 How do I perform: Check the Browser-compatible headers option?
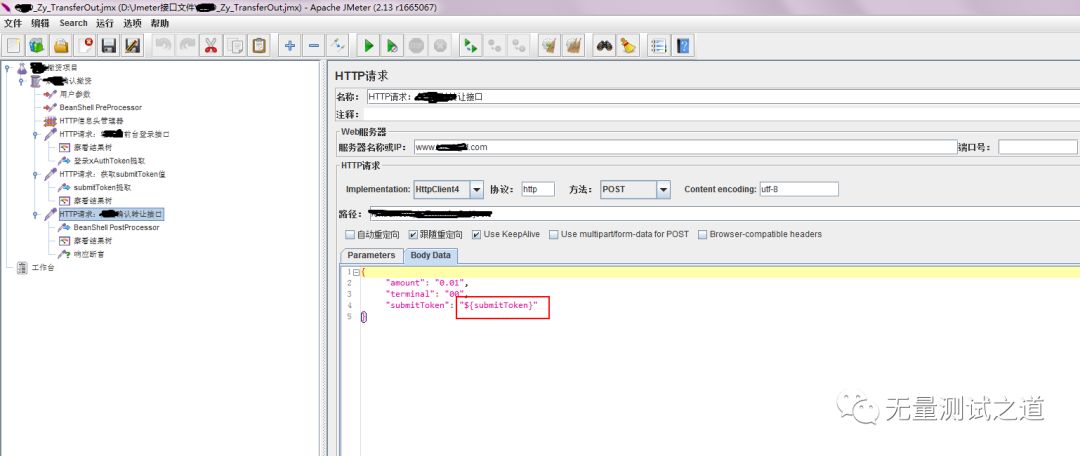[x=702, y=234]
